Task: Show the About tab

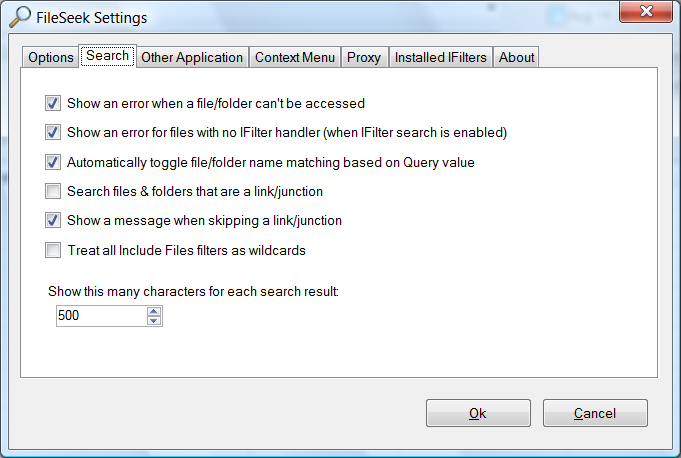Action: pos(517,58)
